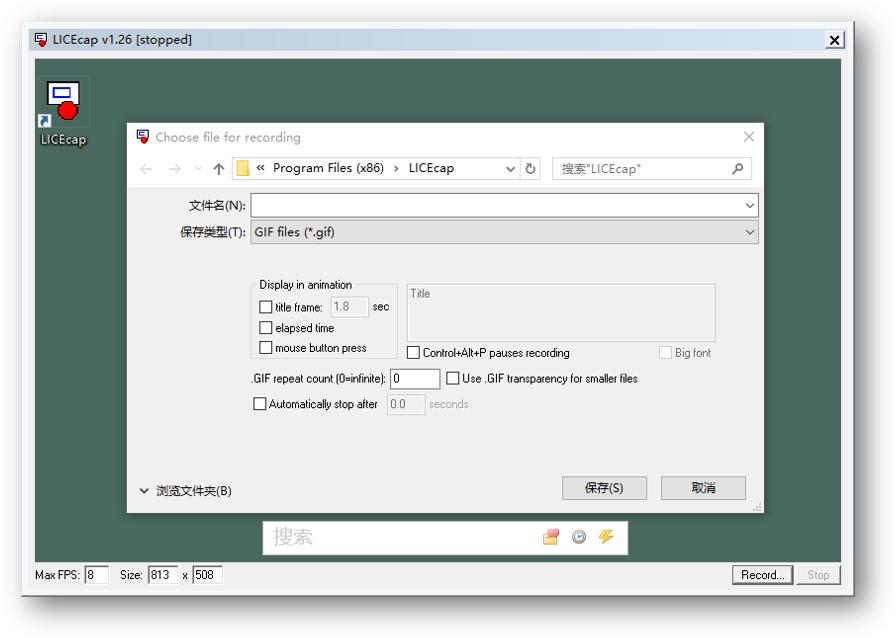The height and width of the screenshot is (638, 896).
Task: Enable the elapsed time checkbox
Action: 266,328
